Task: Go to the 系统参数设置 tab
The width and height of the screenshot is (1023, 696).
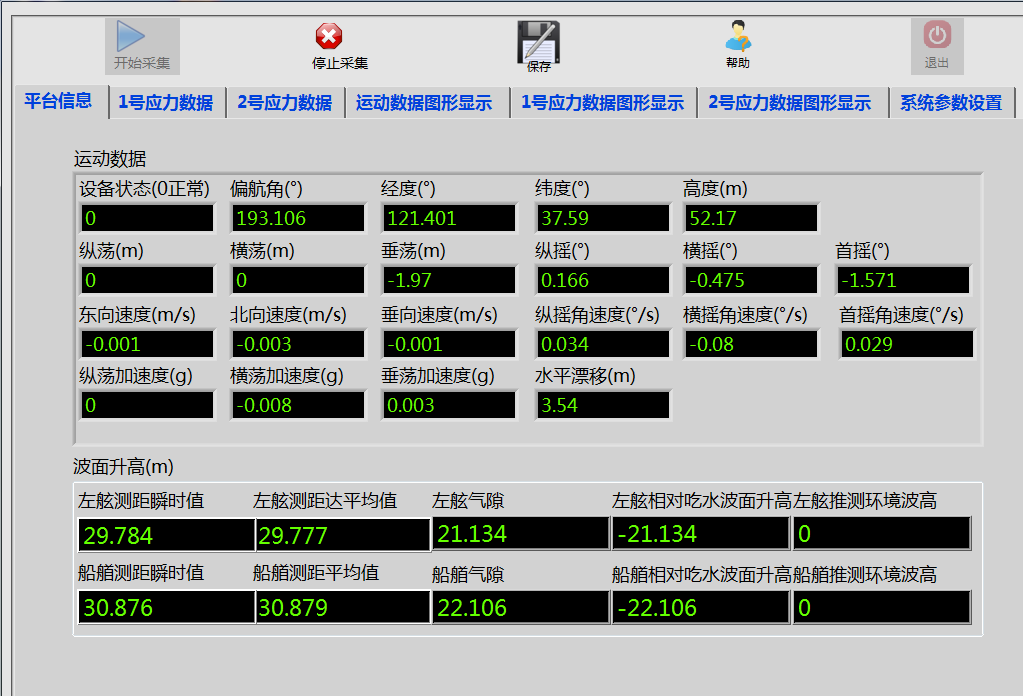Action: (951, 103)
